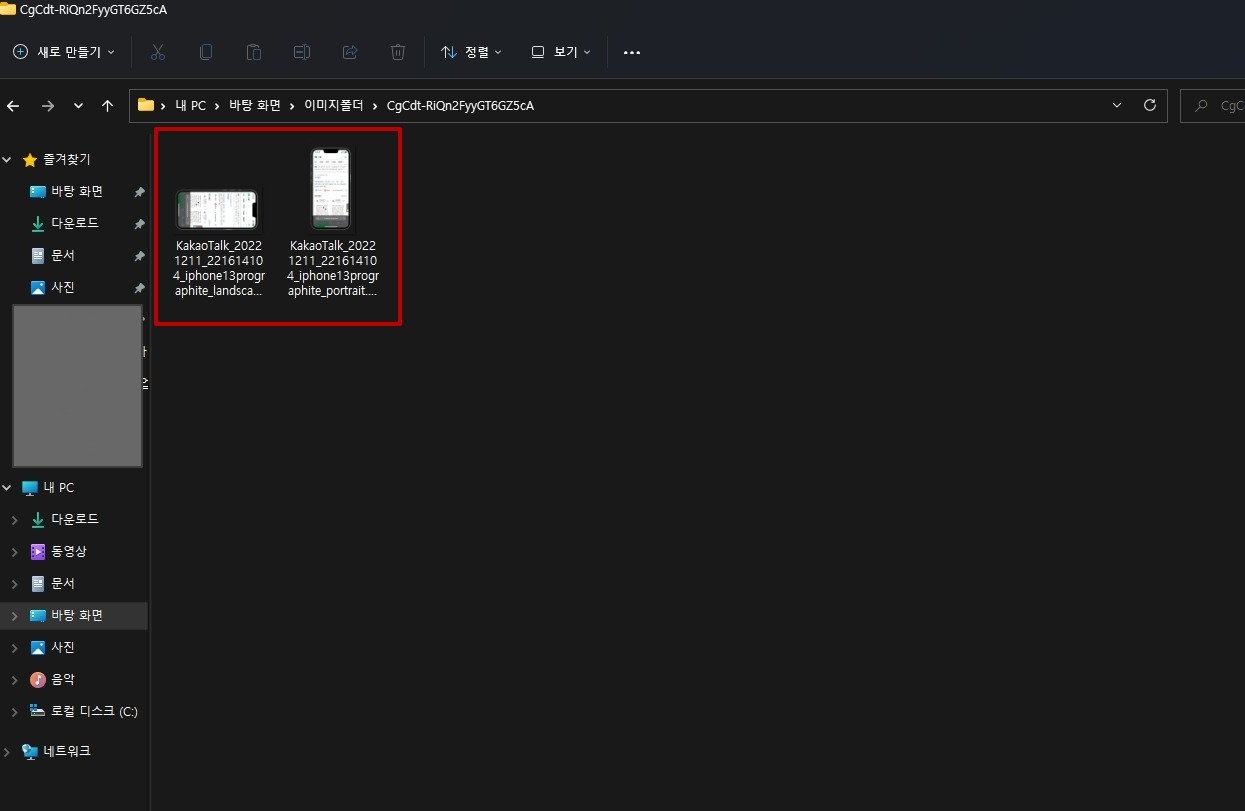Expand 로컬 디스크 (C:) node
This screenshot has height=811, width=1245.
(14, 712)
